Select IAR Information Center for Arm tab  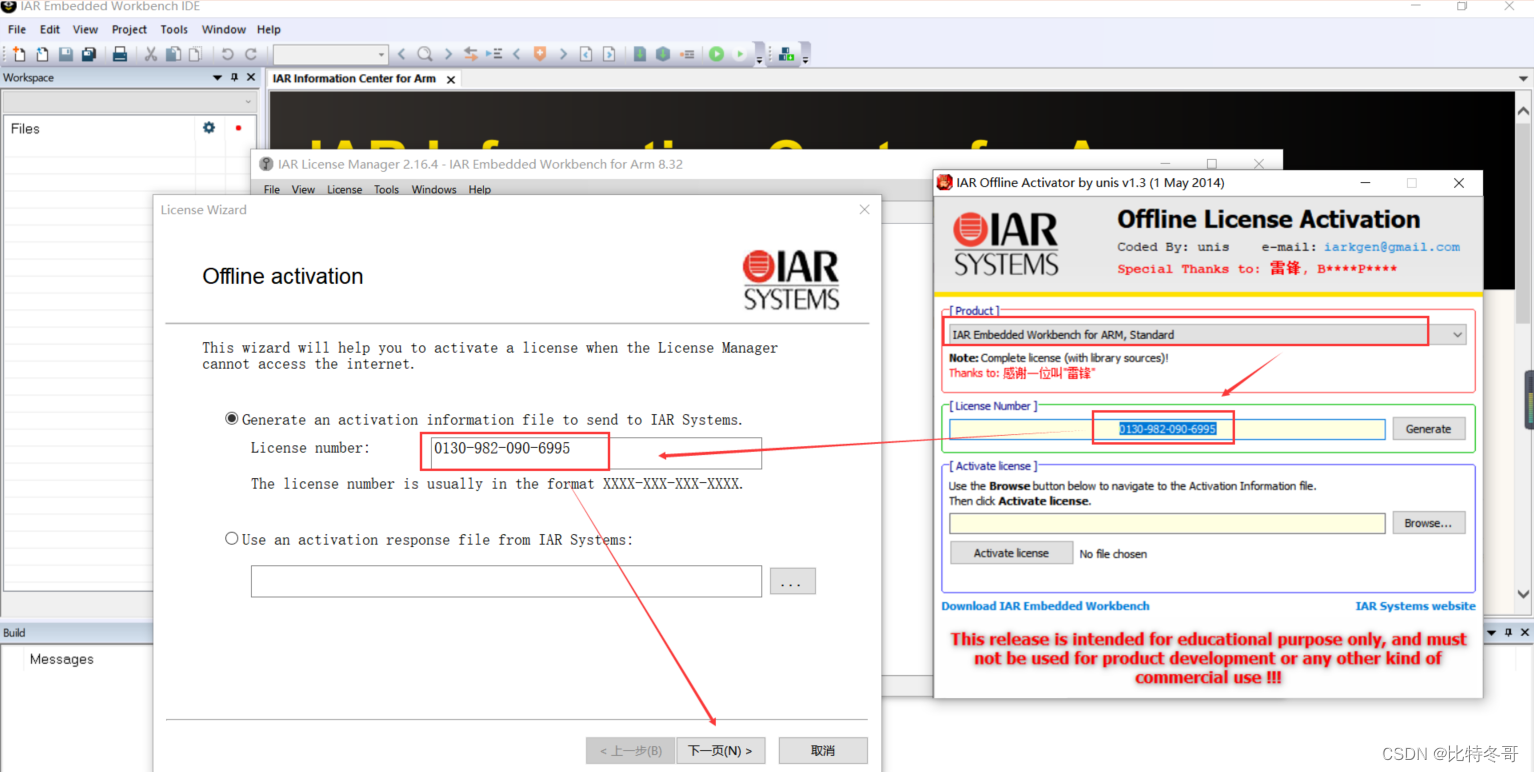354,79
